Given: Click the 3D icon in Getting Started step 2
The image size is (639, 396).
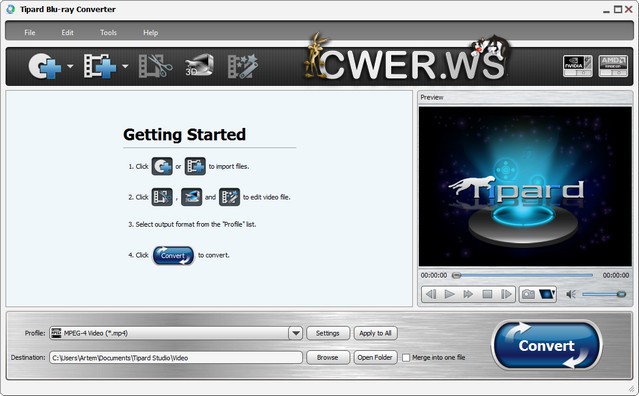Looking at the screenshot, I should 192,197.
